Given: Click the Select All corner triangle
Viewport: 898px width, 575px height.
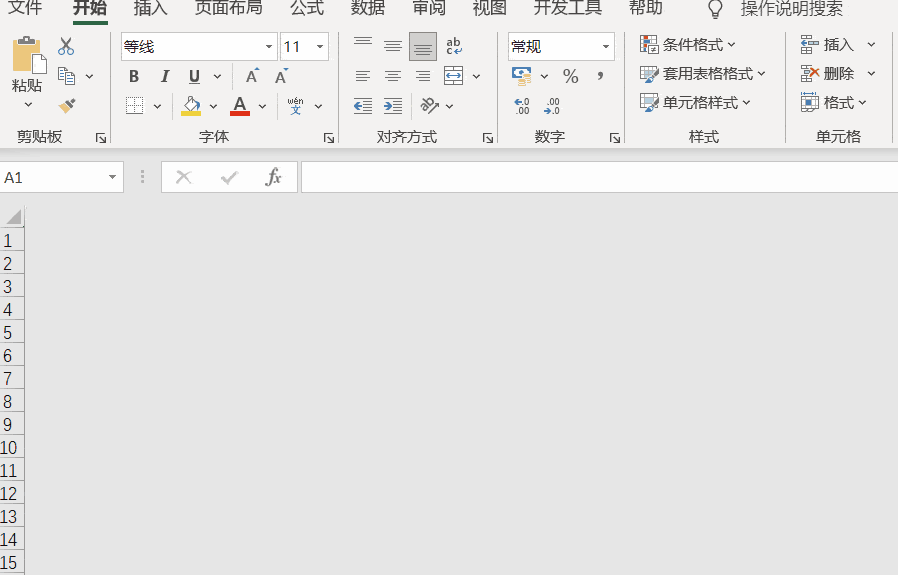Looking at the screenshot, I should pos(13,217).
